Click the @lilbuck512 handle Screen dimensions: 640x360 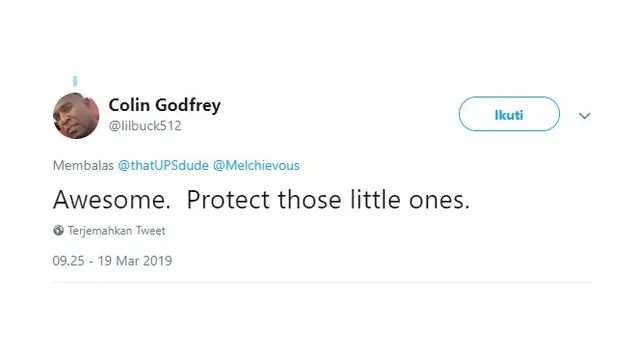[x=145, y=126]
